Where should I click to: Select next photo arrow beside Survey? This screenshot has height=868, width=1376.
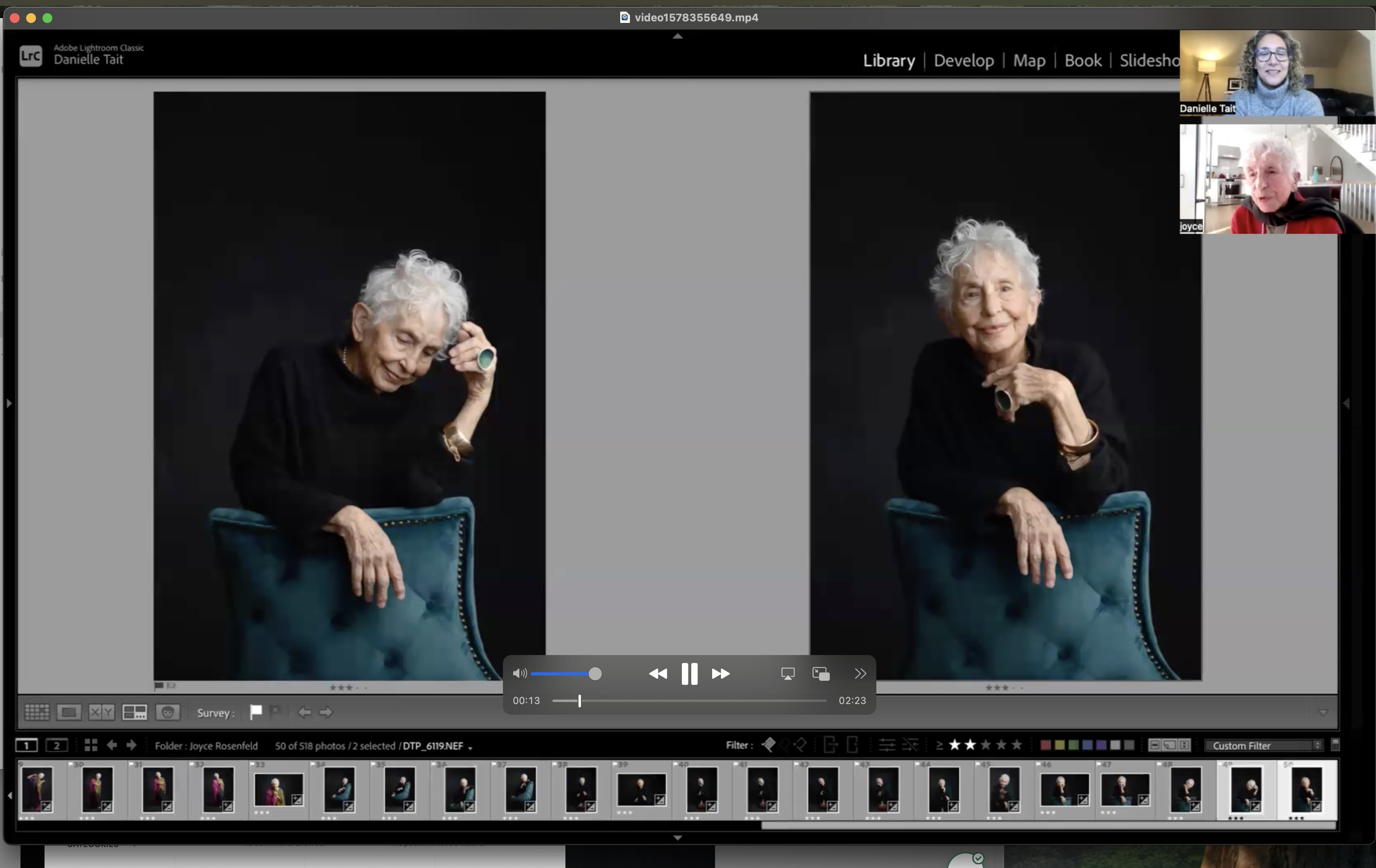pos(326,712)
